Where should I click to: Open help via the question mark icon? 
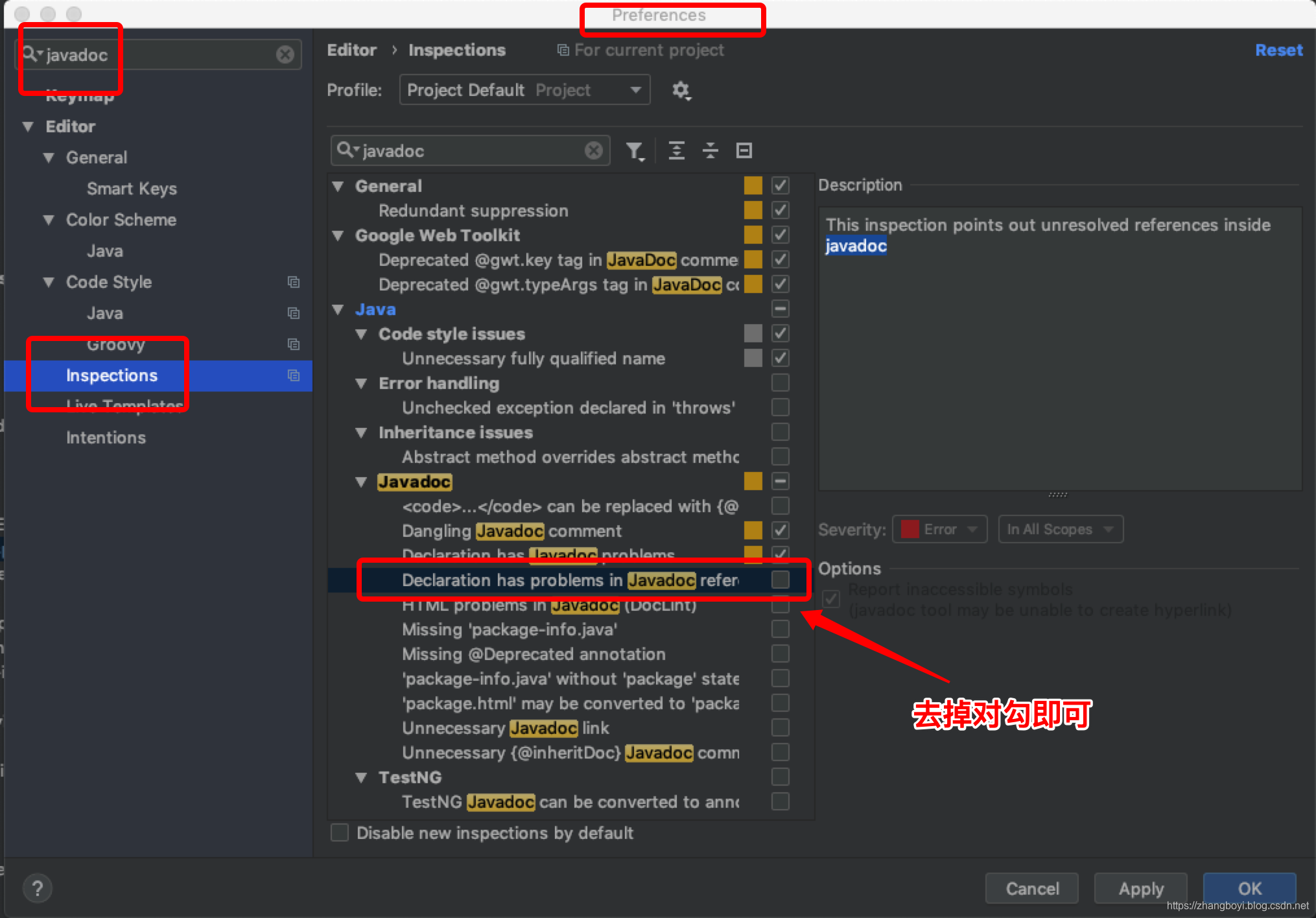(37, 888)
